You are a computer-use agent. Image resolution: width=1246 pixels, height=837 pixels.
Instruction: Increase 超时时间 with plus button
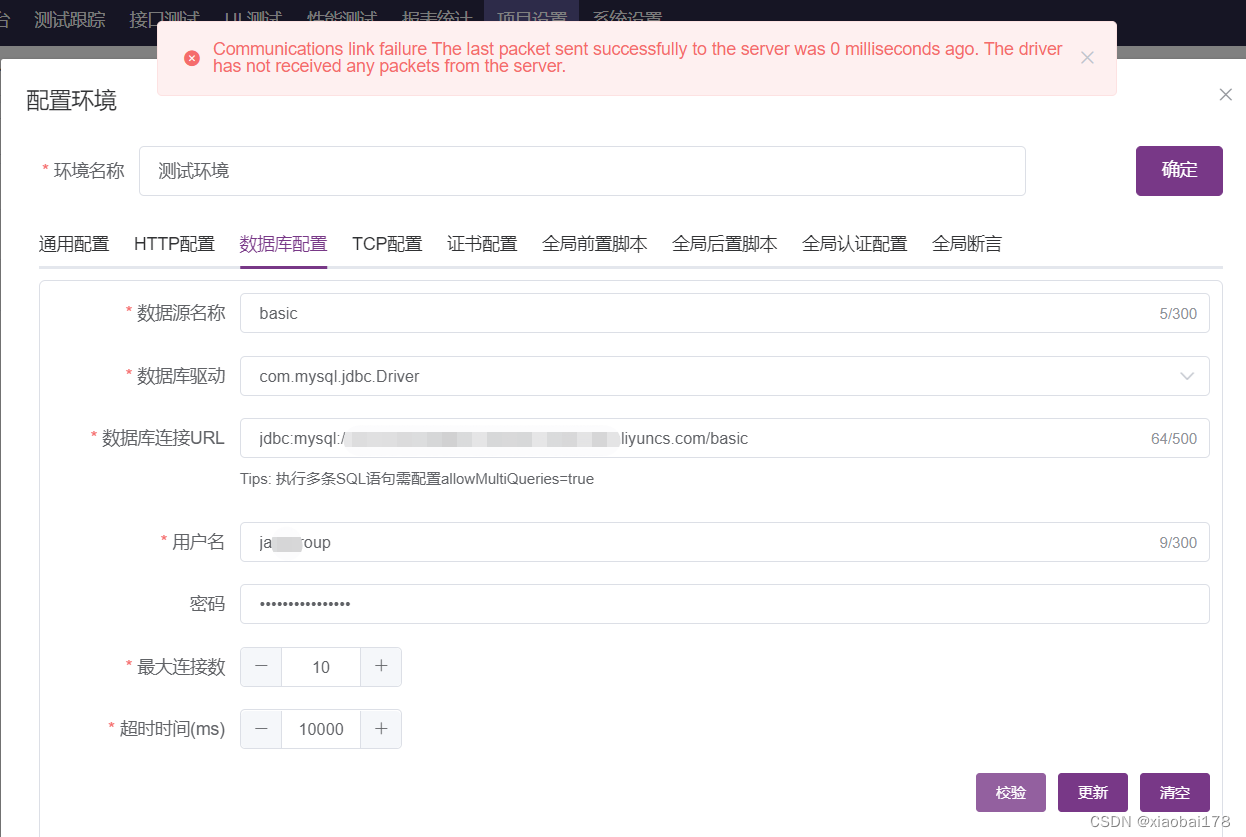click(381, 729)
